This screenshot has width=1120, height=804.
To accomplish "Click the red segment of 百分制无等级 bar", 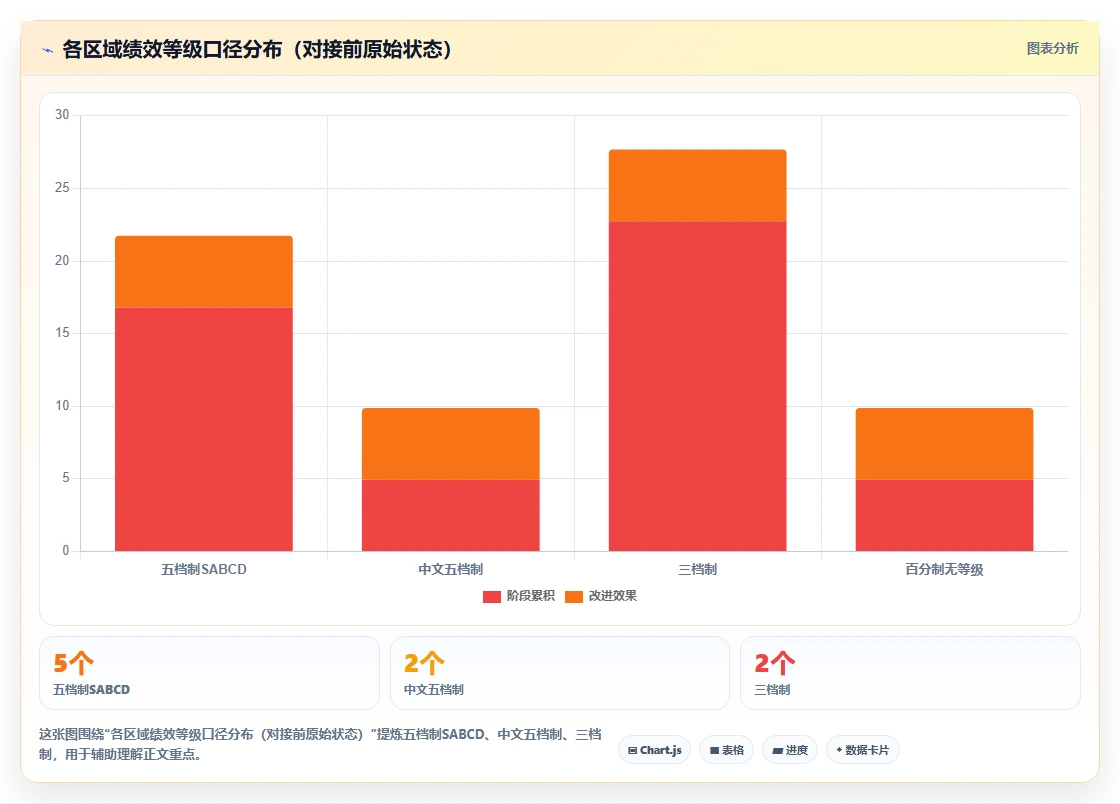I will tap(944, 515).
